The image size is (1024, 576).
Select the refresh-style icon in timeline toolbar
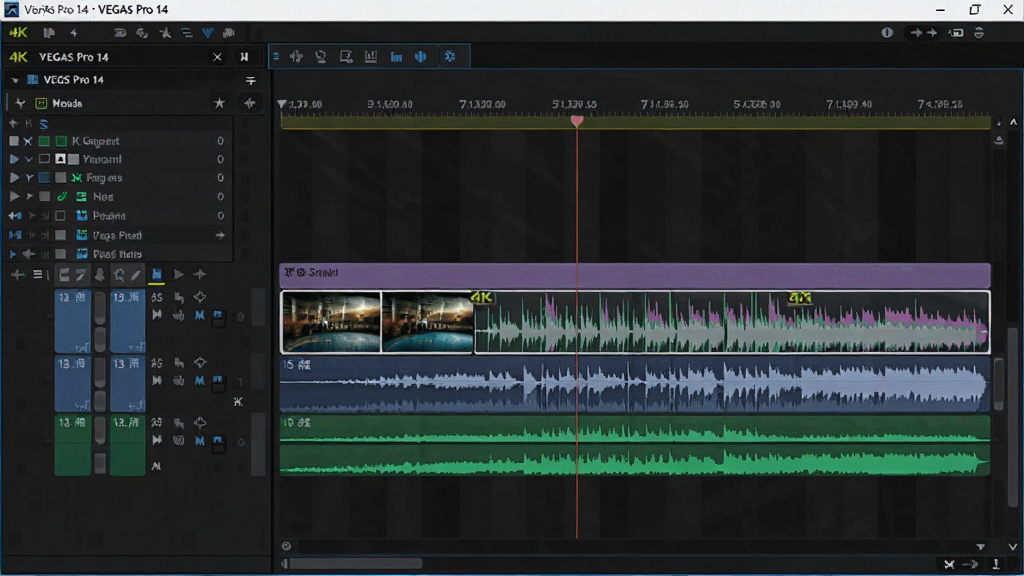pos(321,57)
